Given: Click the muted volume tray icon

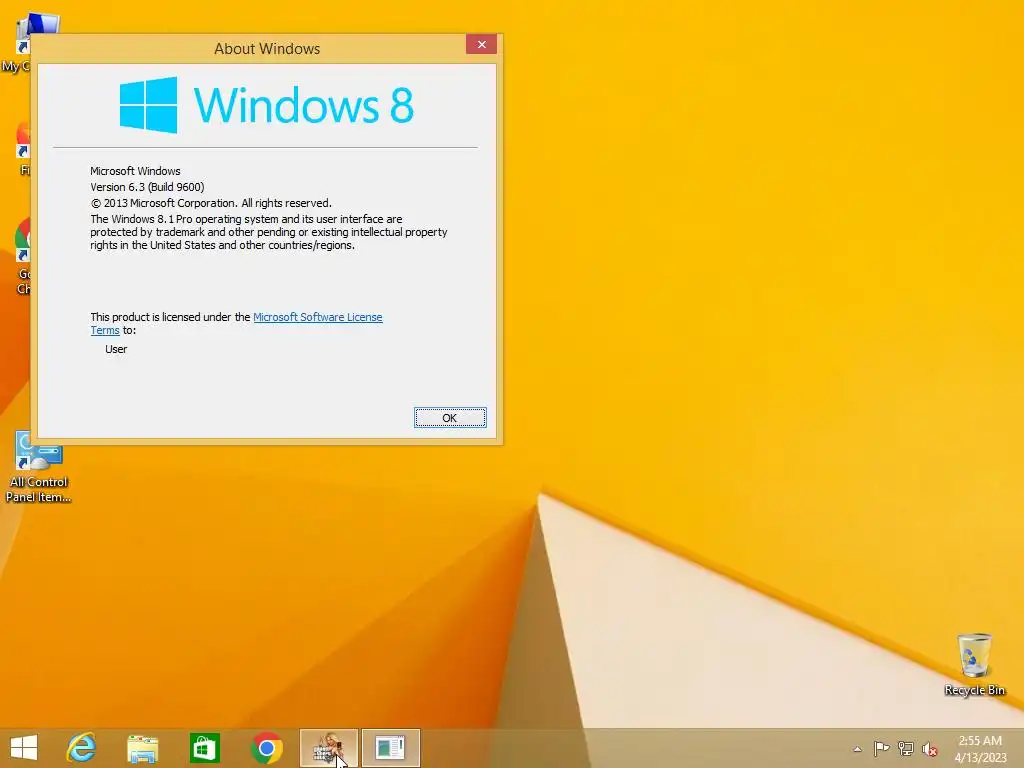Looking at the screenshot, I should 930,749.
